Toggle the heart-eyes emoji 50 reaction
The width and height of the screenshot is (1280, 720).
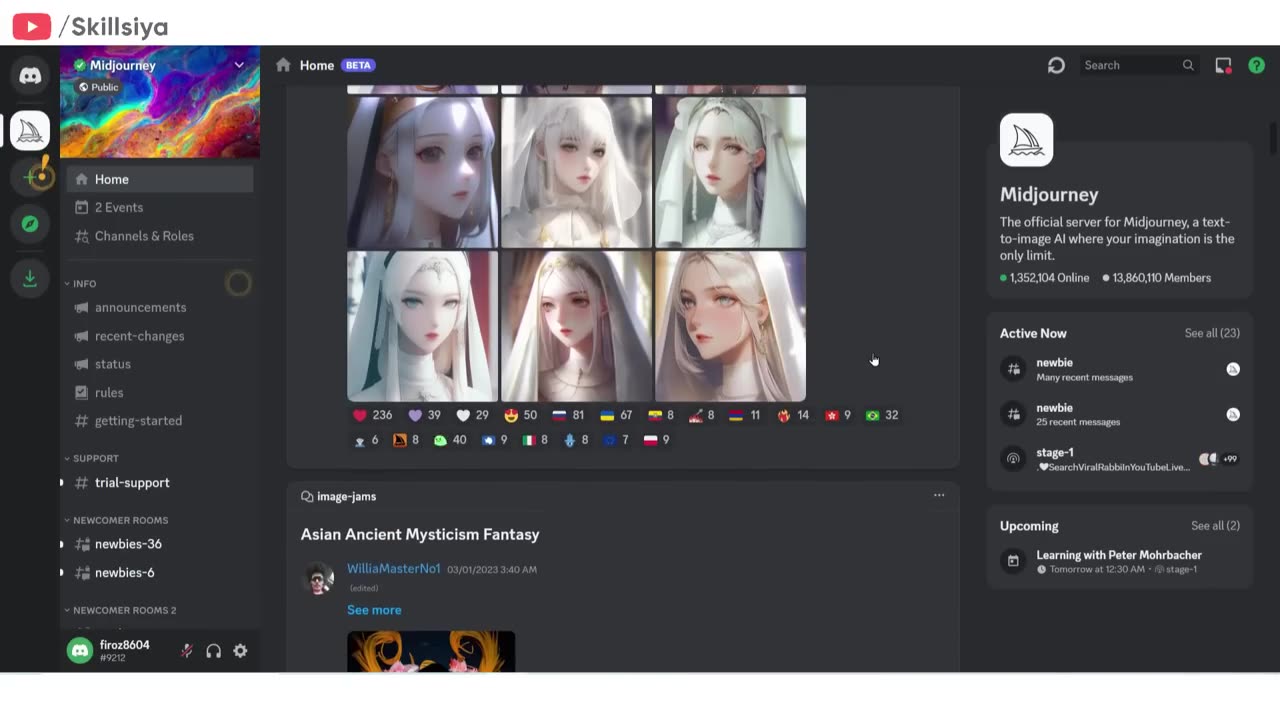click(x=520, y=415)
